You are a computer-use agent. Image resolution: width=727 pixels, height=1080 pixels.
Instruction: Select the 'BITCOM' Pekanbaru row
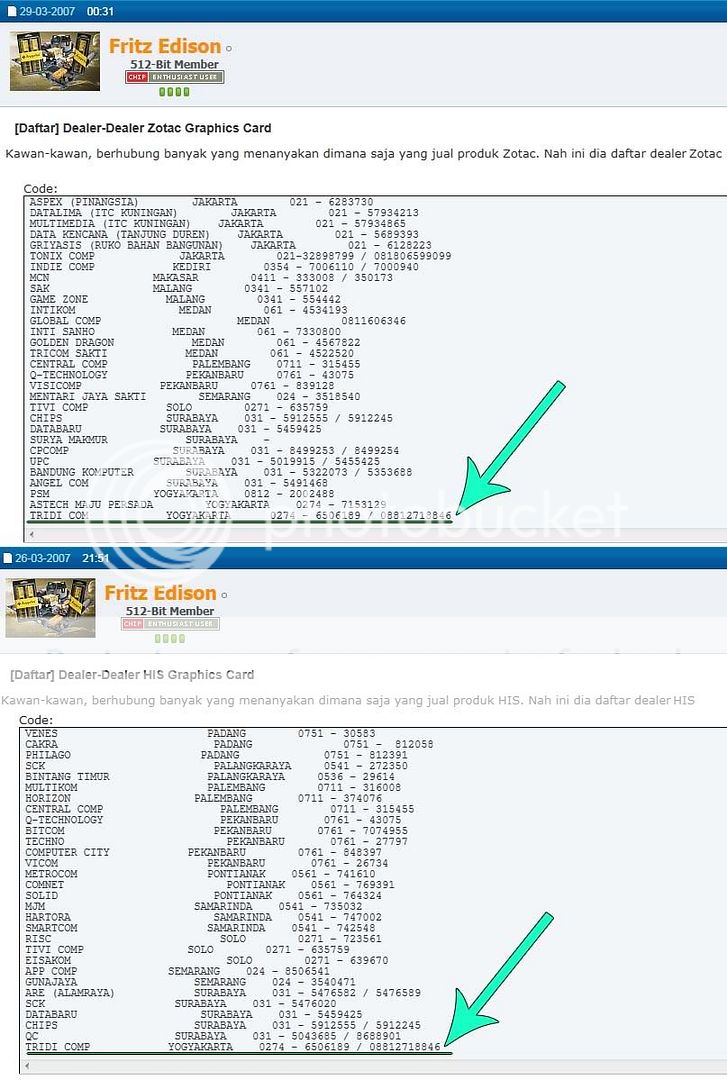(216, 831)
